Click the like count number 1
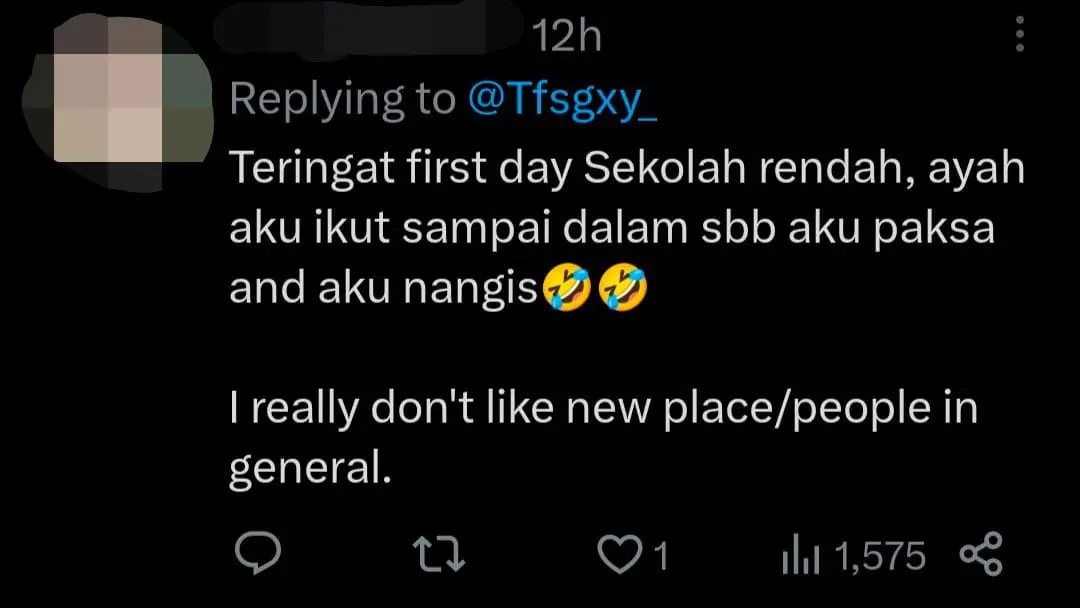Image resolution: width=1080 pixels, height=608 pixels. click(x=660, y=556)
